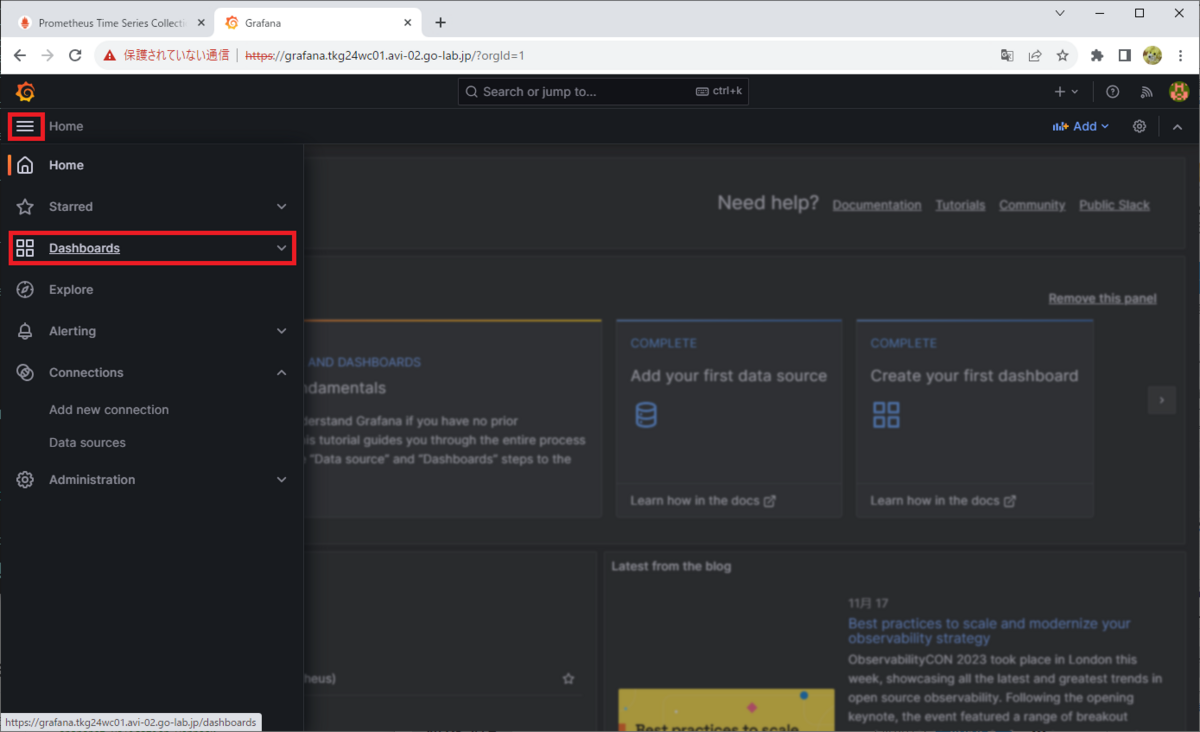Star the dashboard in the list panel
Image resolution: width=1200 pixels, height=732 pixels.
[568, 679]
